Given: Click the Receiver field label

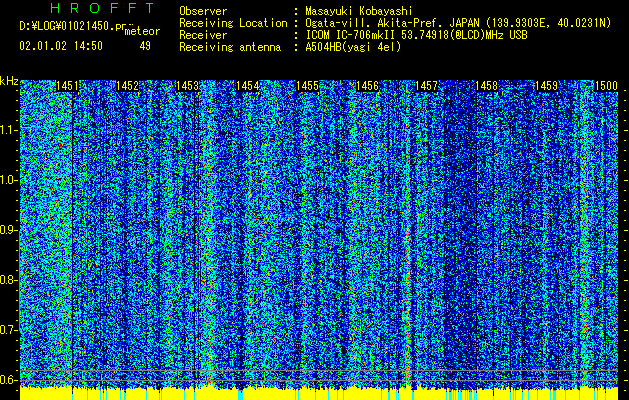Looking at the screenshot, I should (x=203, y=35).
